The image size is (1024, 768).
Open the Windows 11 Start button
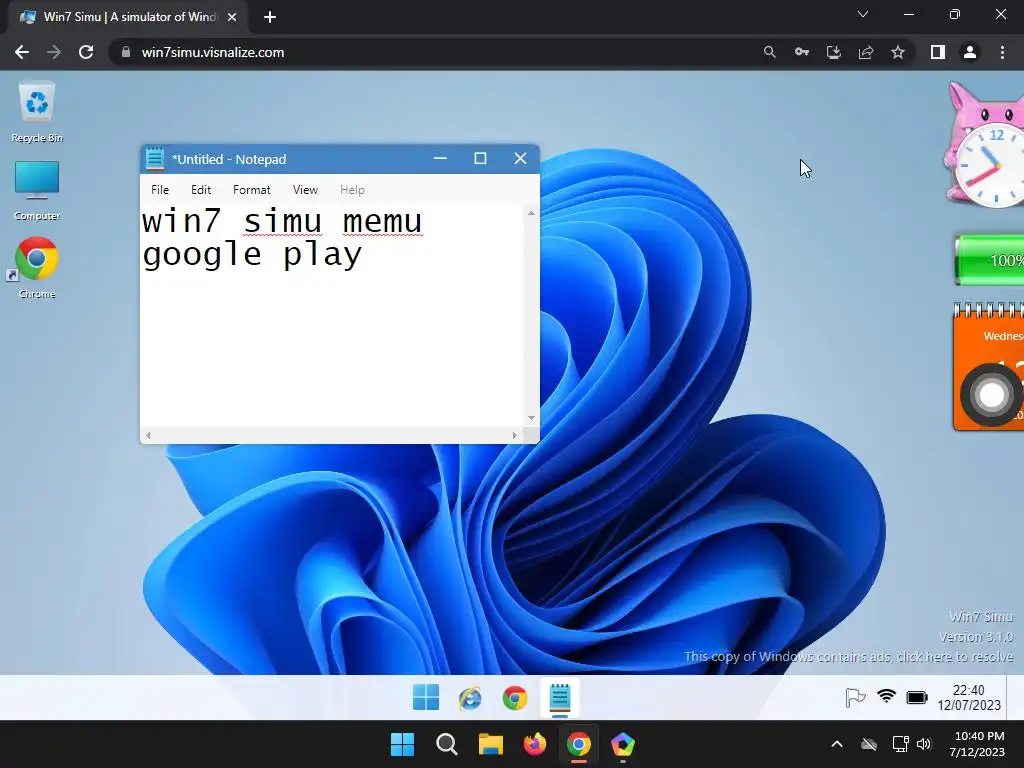[x=402, y=744]
